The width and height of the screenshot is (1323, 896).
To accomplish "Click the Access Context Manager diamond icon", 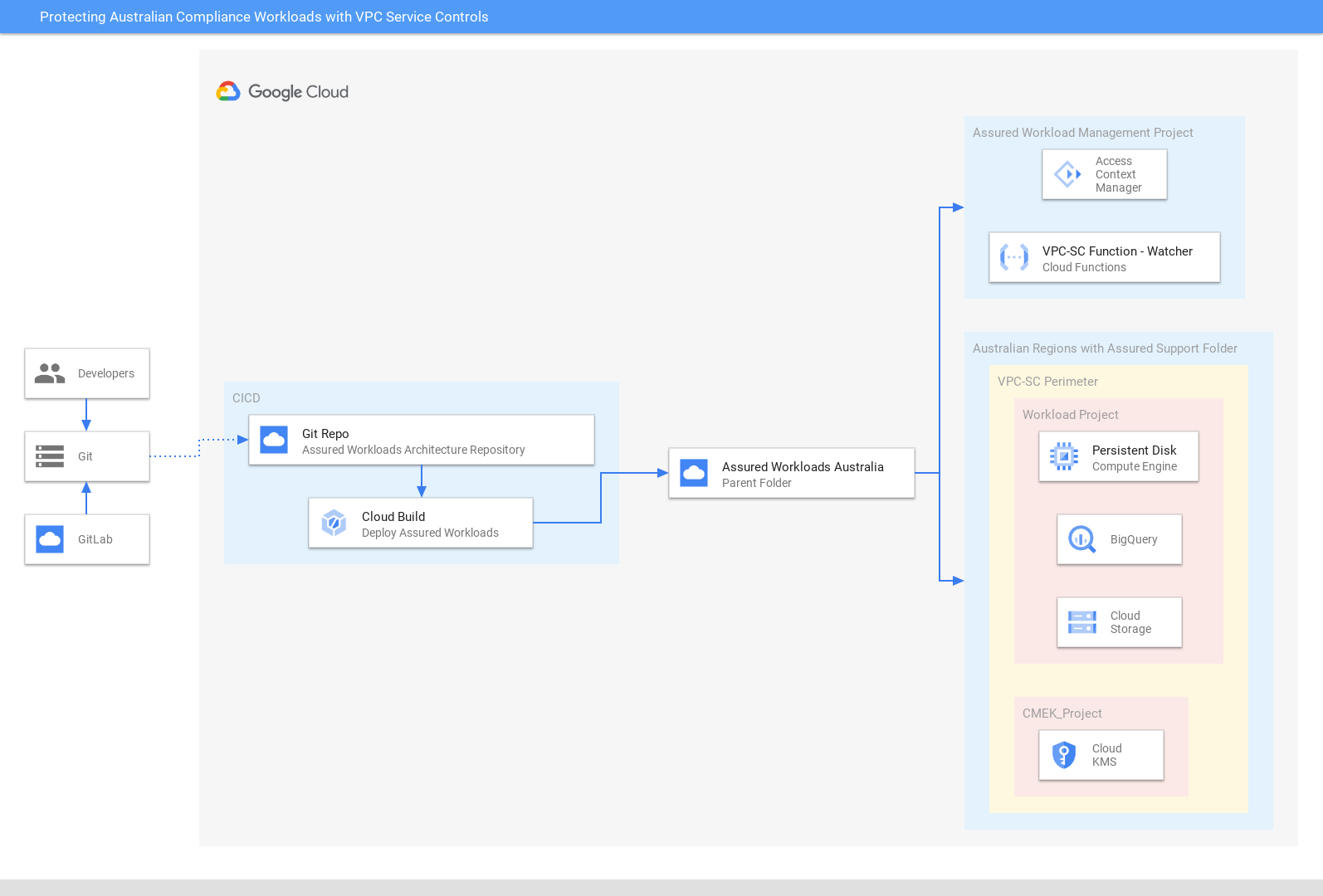I will click(1067, 174).
